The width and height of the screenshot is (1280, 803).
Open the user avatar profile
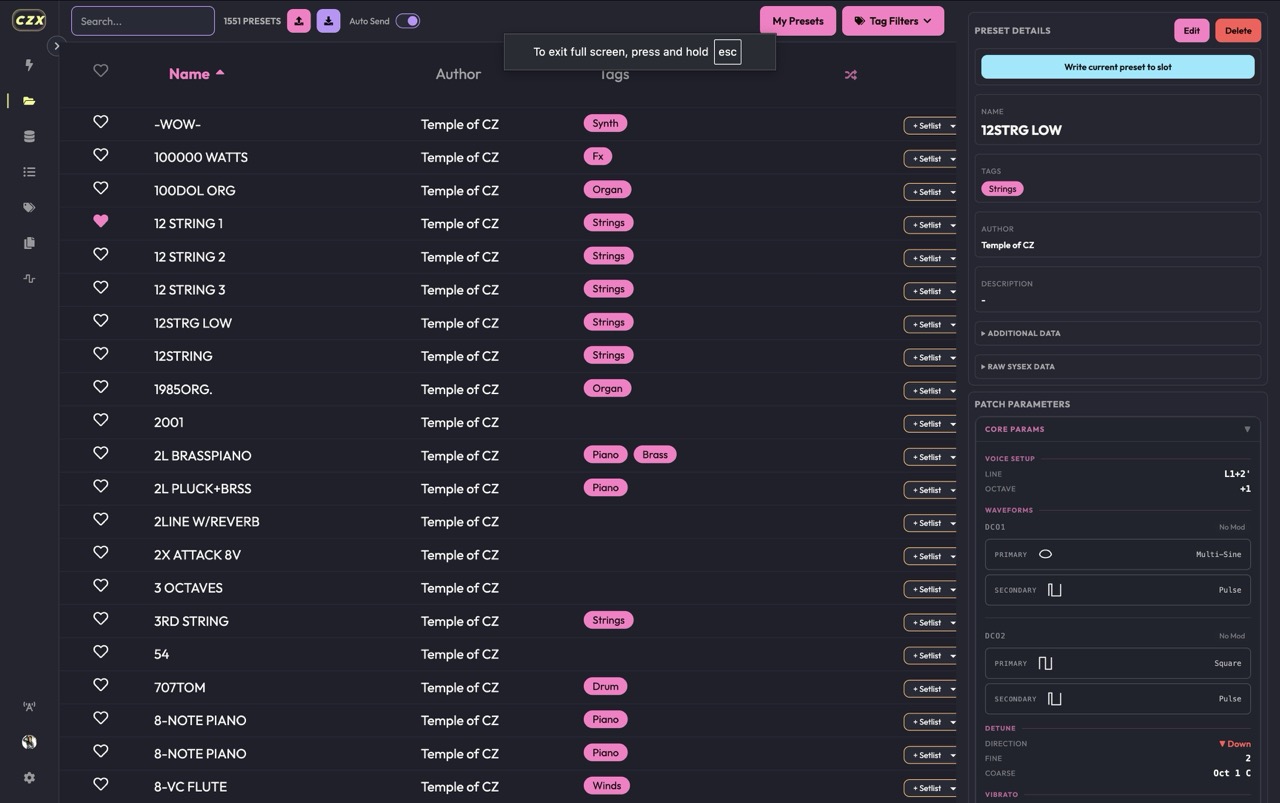pyautogui.click(x=29, y=742)
